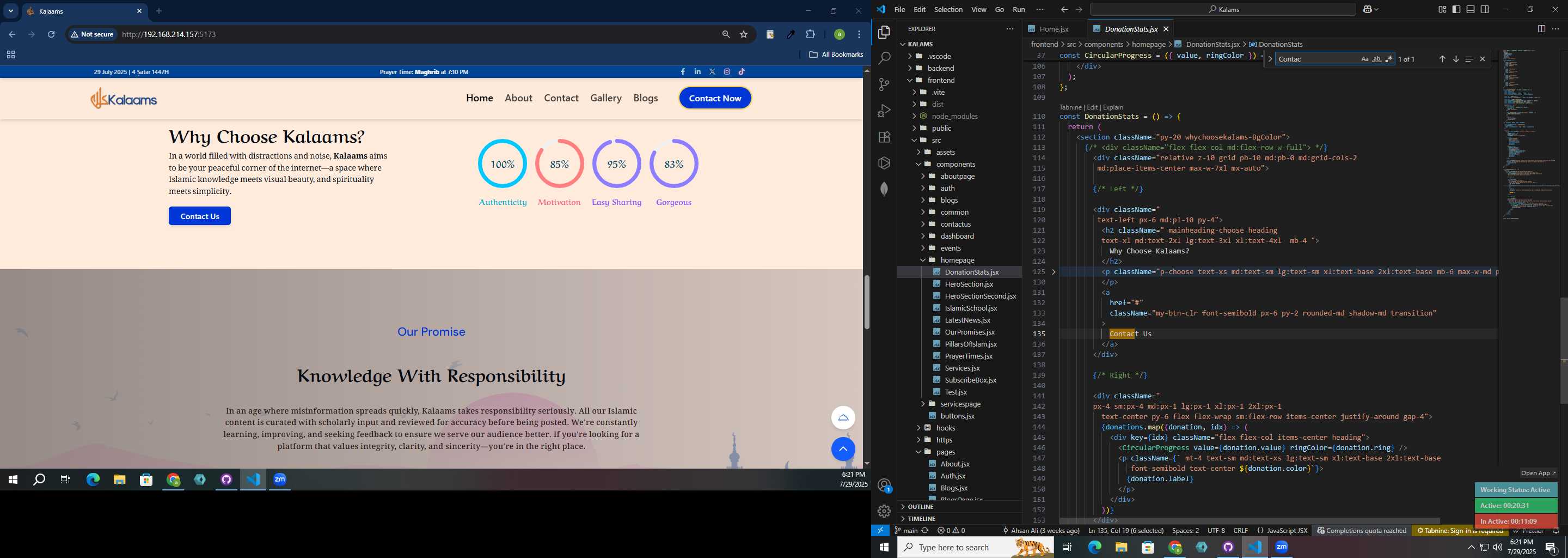The height and width of the screenshot is (558, 1568).
Task: Click the Facebook icon in the website top bar
Action: coord(683,72)
